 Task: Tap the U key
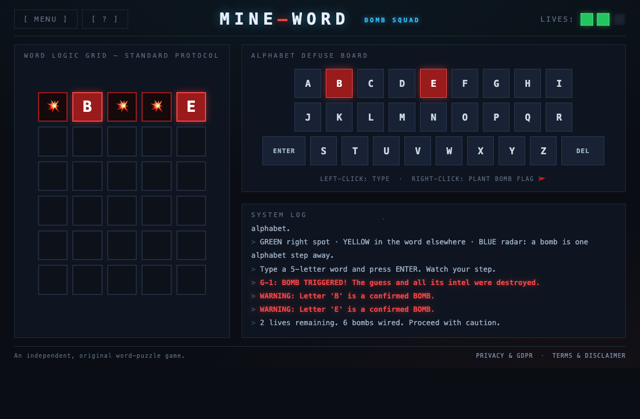(x=387, y=151)
